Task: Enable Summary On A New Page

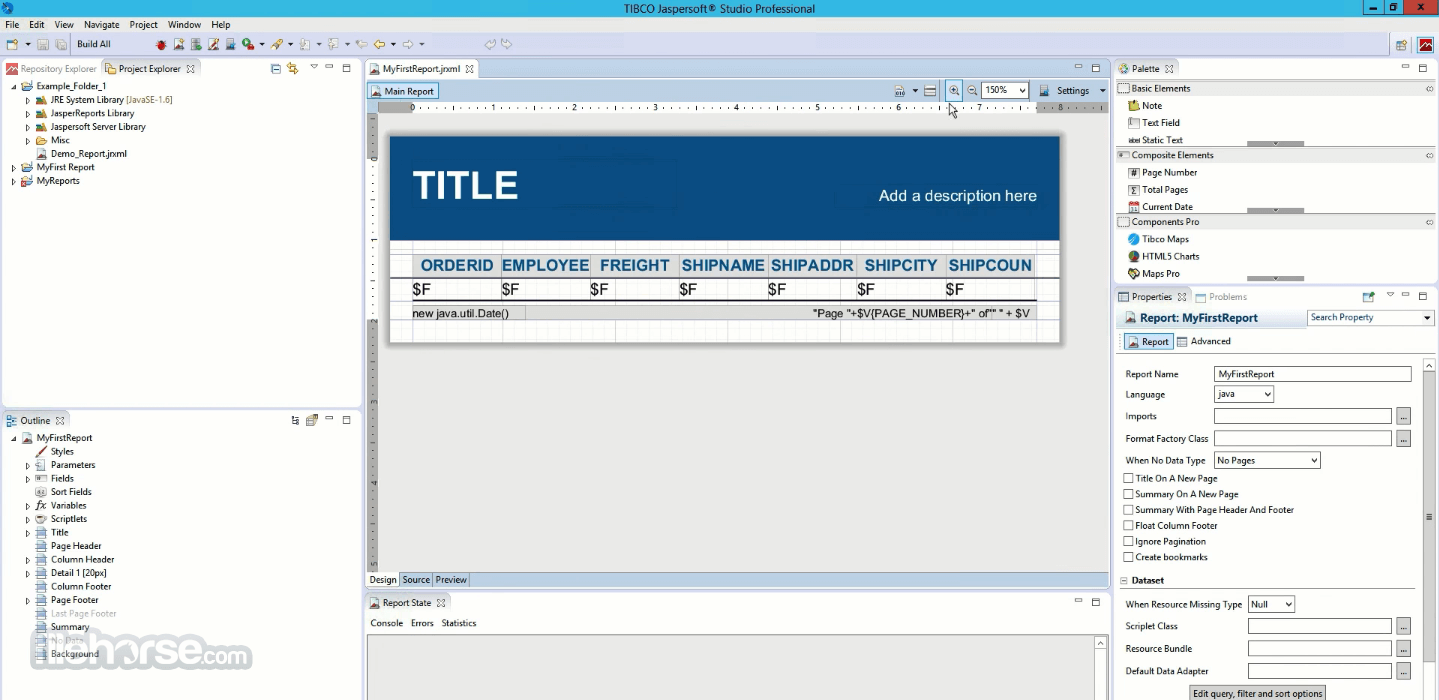Action: [x=1128, y=494]
